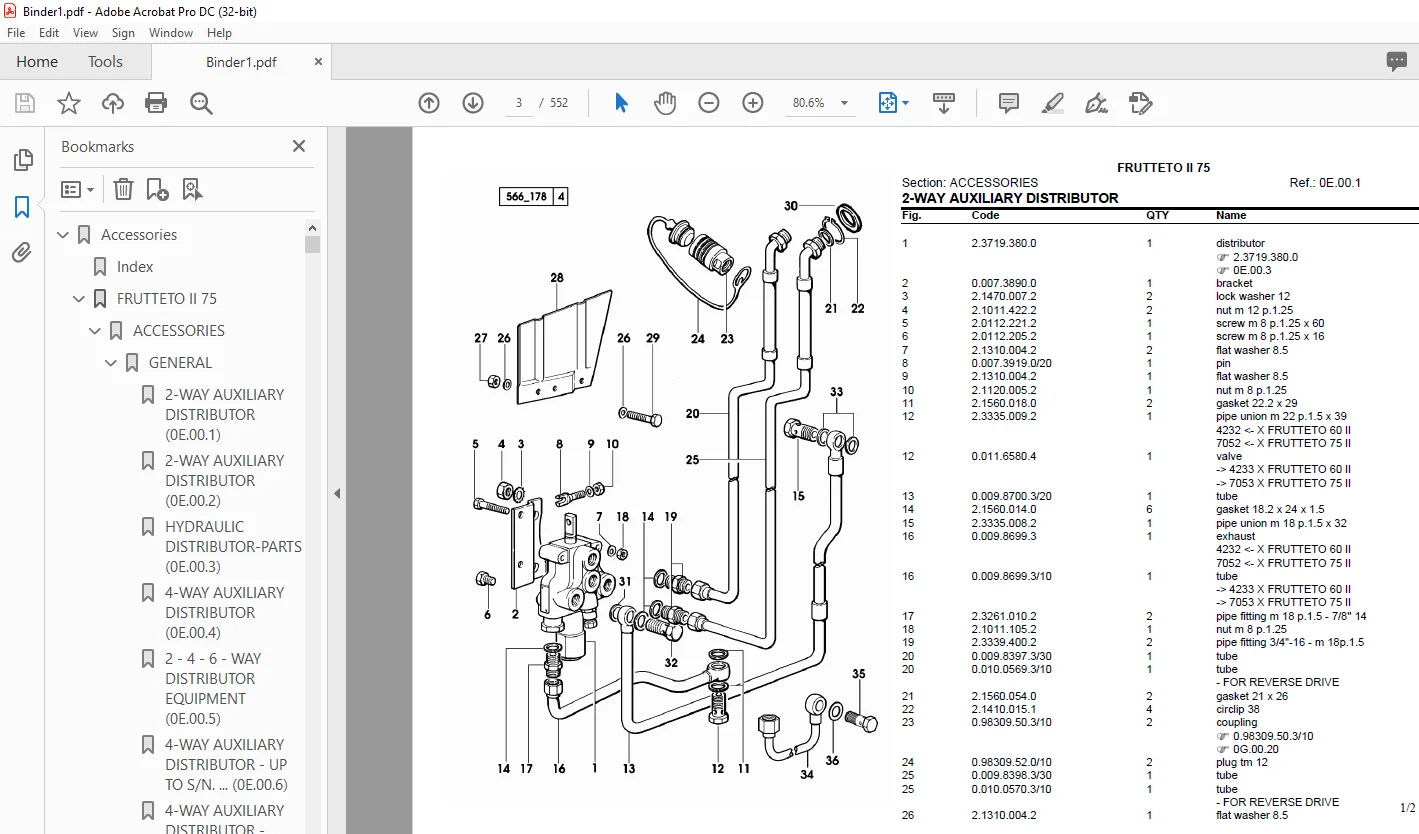Click part code 2.3719.380.0 in Code column
Viewport: 1419px width, 834px height.
(1004, 243)
